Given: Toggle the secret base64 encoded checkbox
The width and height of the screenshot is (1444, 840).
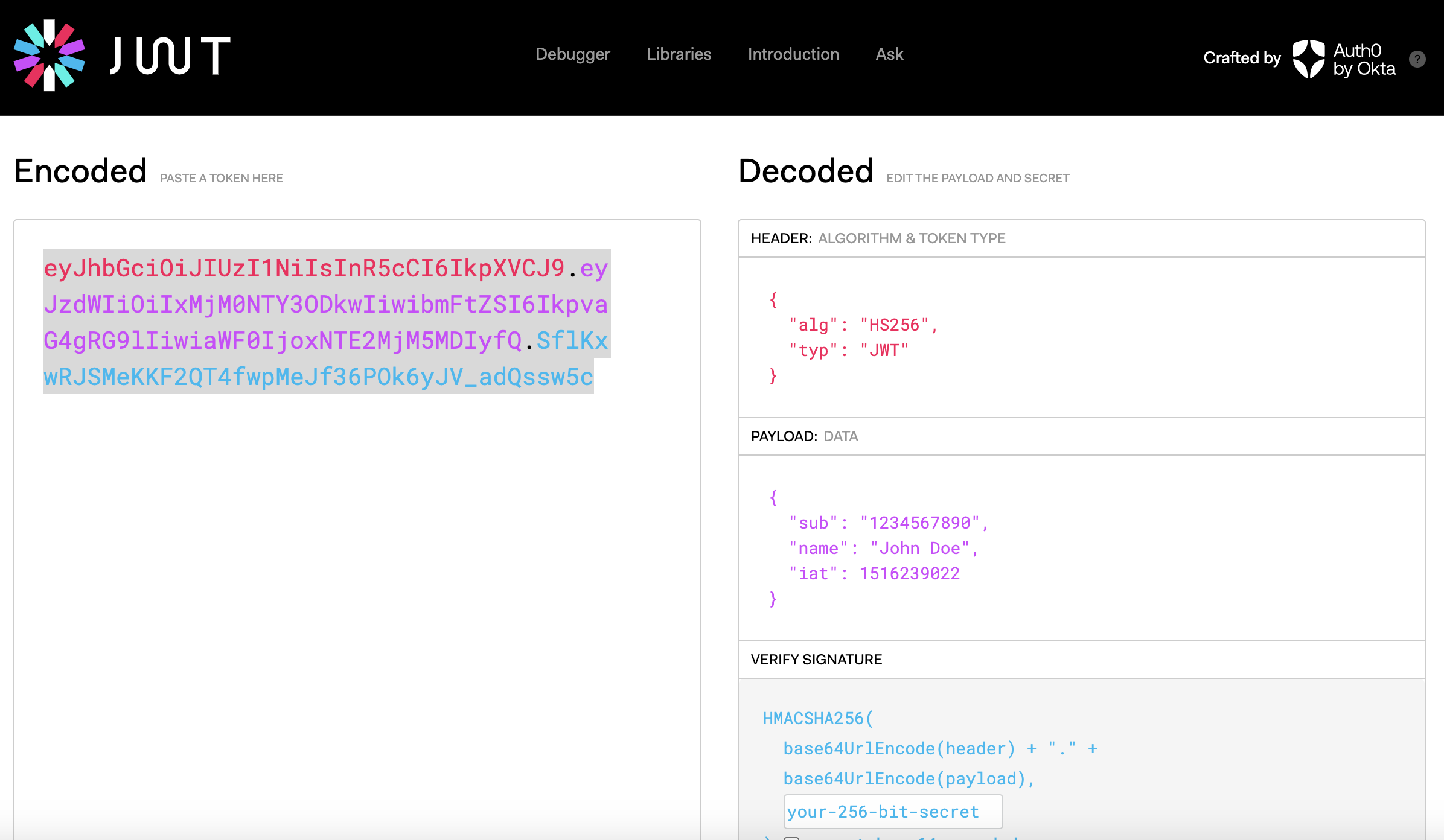Looking at the screenshot, I should click(791, 838).
